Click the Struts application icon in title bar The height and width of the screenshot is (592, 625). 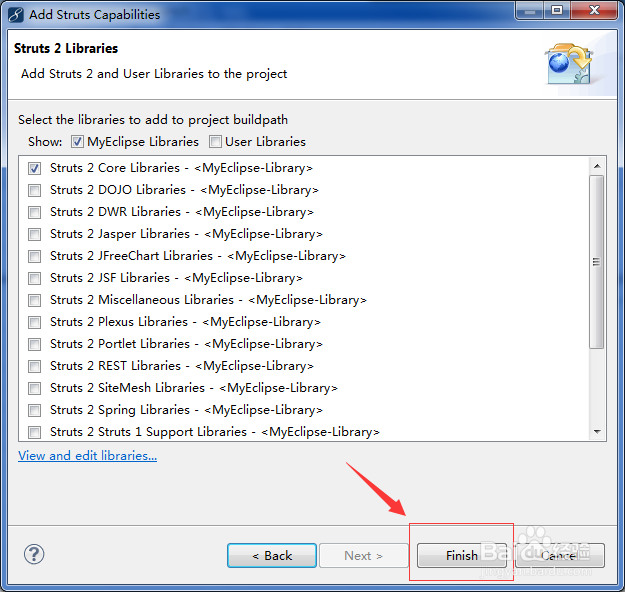pyautogui.click(x=16, y=15)
